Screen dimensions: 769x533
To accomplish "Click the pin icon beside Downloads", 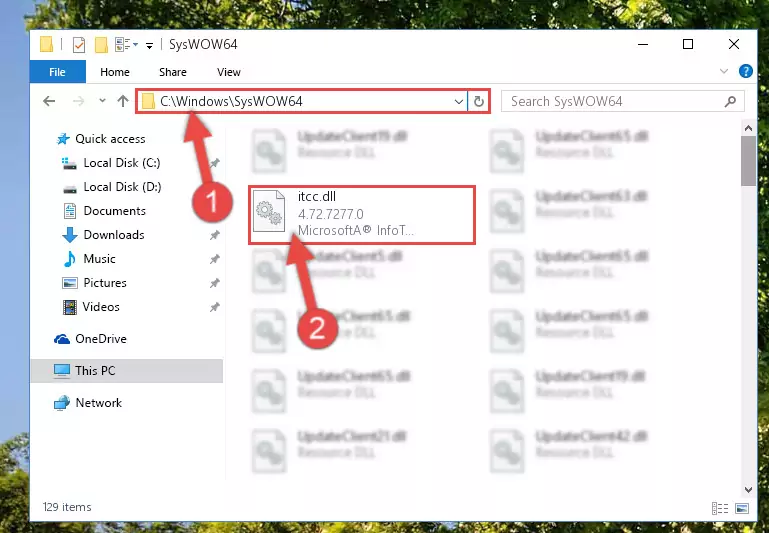I will [214, 235].
